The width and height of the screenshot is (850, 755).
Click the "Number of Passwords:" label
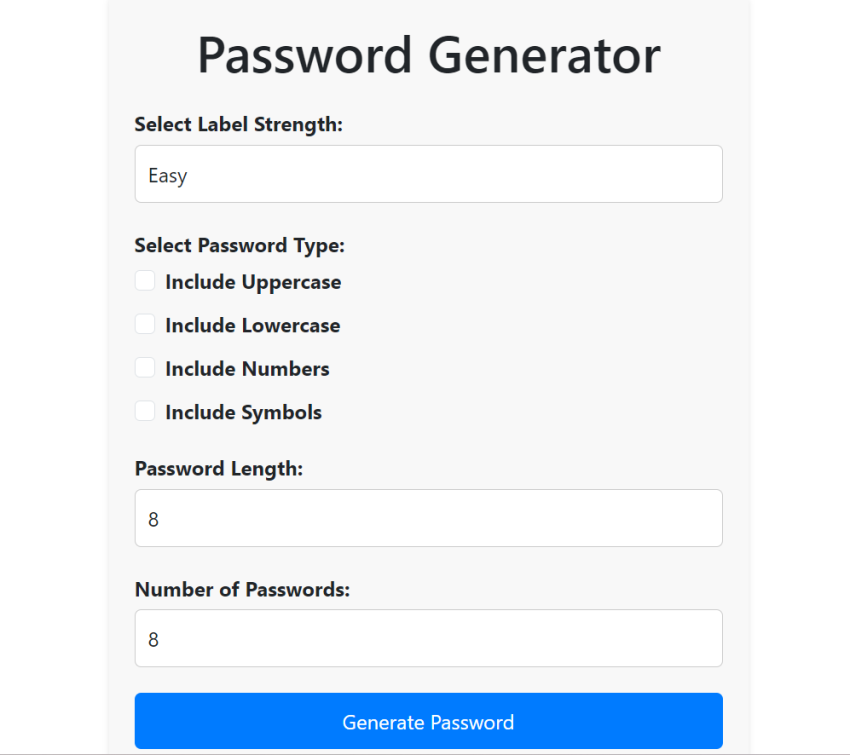click(242, 589)
